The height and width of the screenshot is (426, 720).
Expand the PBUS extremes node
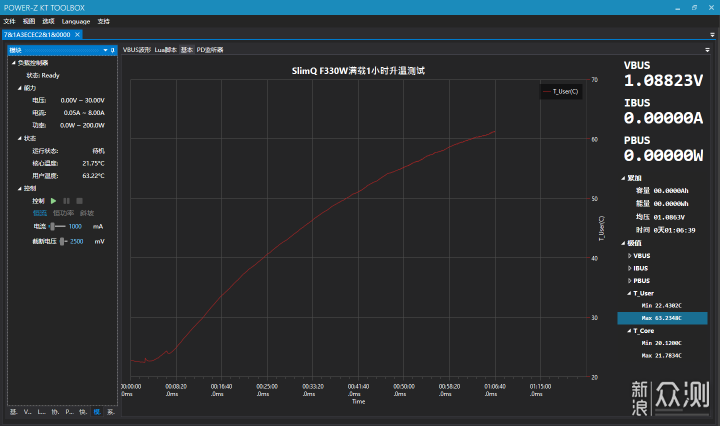[x=630, y=280]
